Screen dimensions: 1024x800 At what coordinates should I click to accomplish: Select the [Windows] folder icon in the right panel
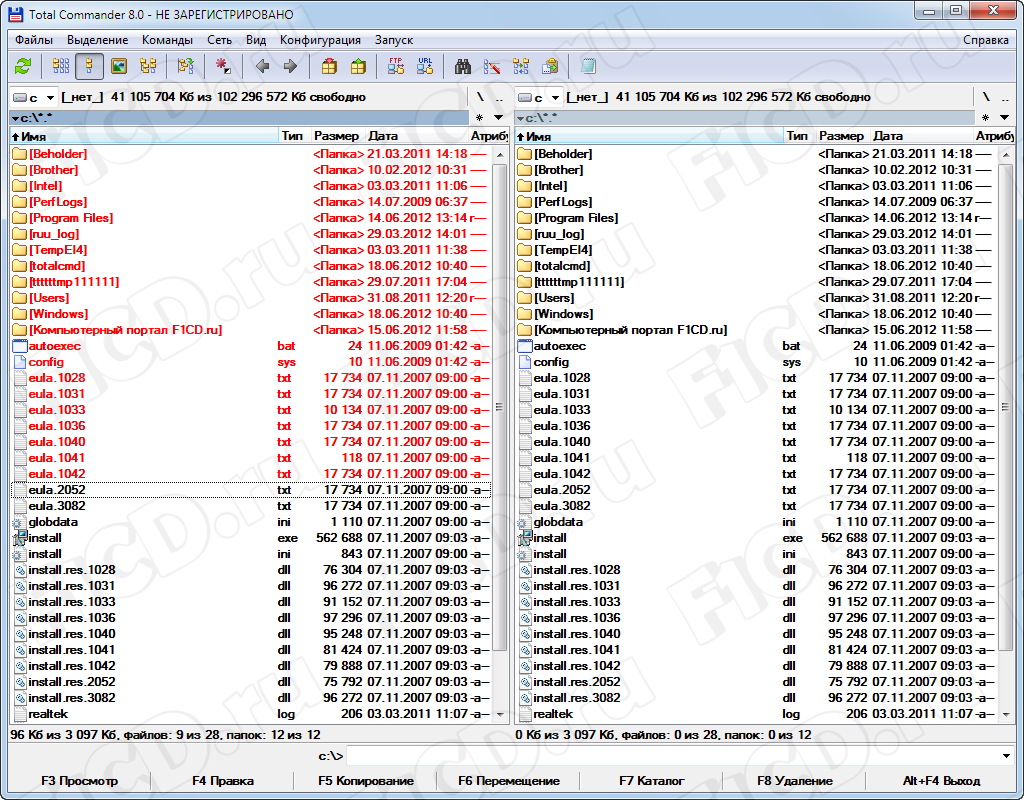pos(524,314)
